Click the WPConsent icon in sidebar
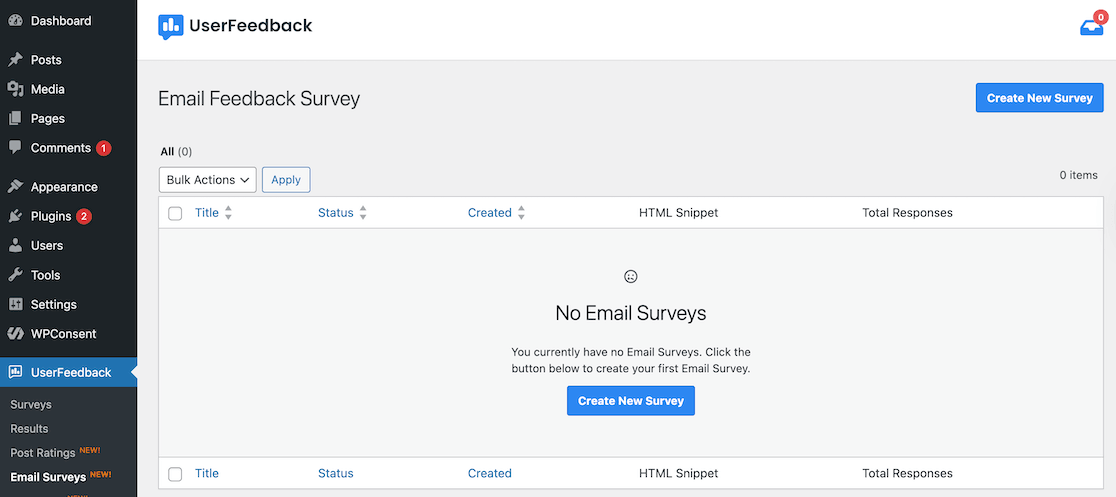This screenshot has width=1116, height=497. (x=15, y=333)
